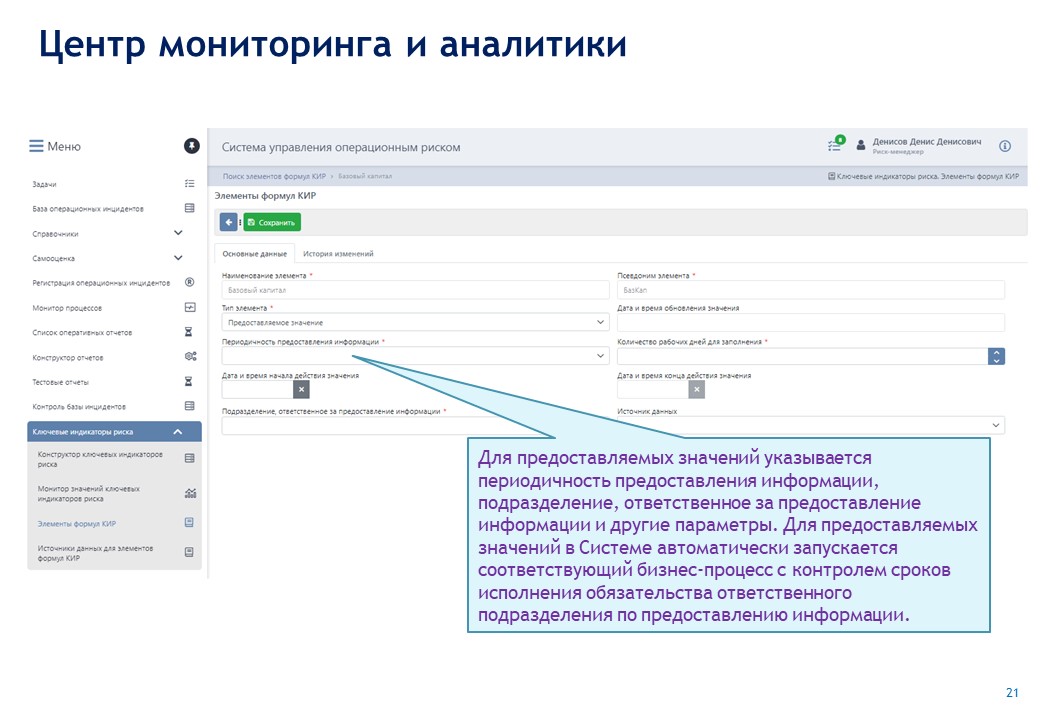Click Дата и время начала действия field
This screenshot has height=720, width=1040.
pyautogui.click(x=257, y=389)
